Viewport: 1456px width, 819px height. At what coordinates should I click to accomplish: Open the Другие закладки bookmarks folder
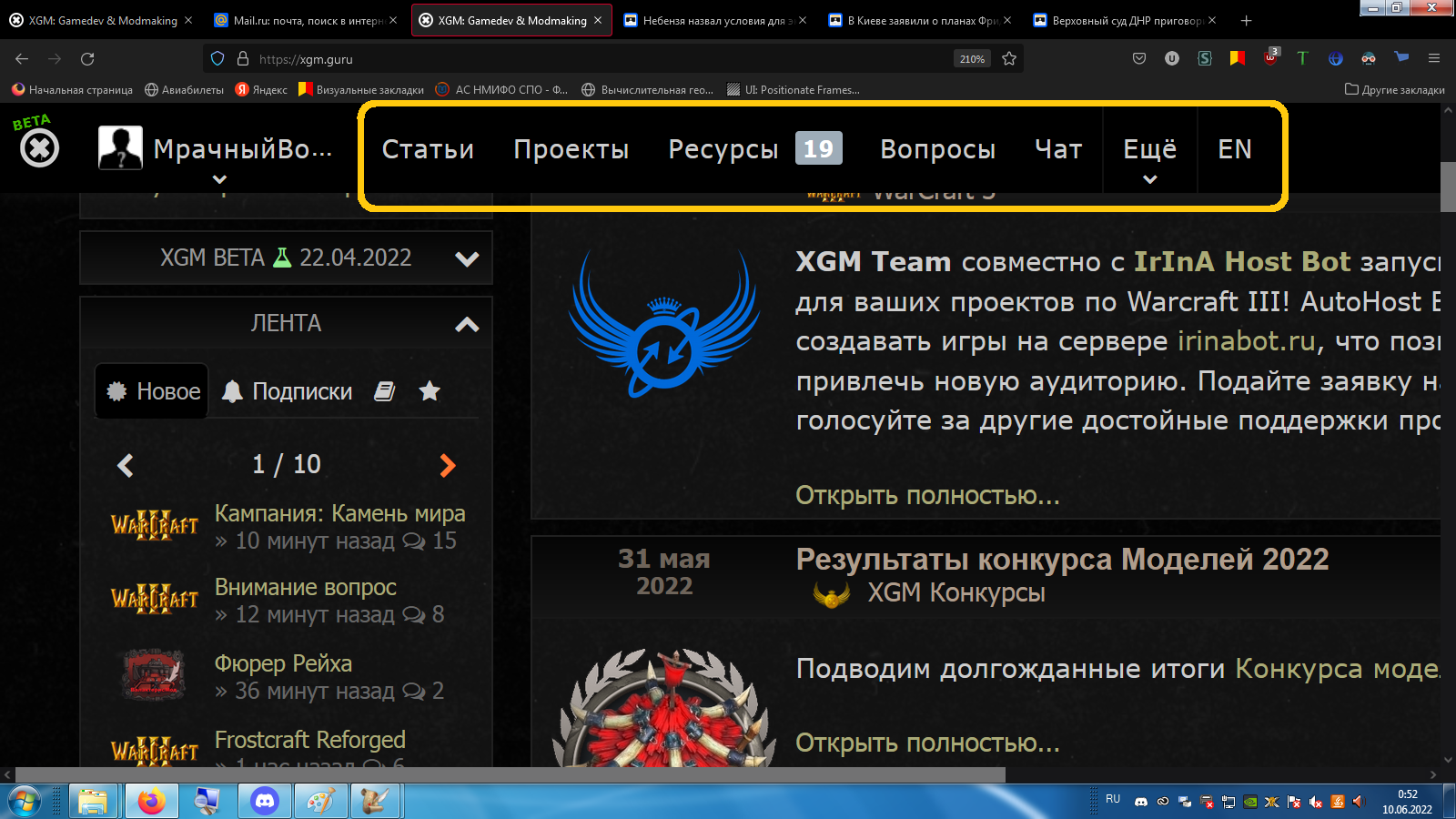tap(1395, 89)
